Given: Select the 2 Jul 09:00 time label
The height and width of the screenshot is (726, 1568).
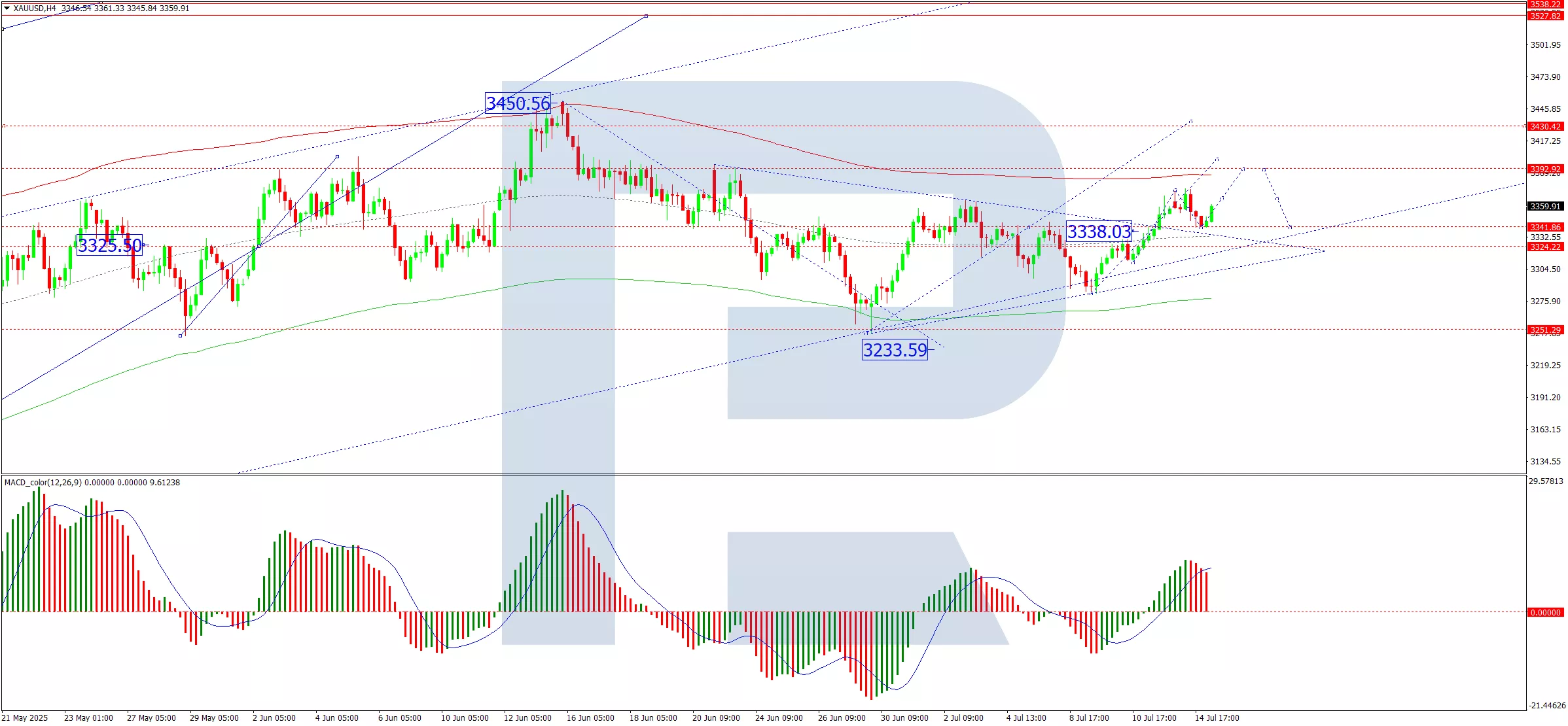Looking at the screenshot, I should pos(963,718).
